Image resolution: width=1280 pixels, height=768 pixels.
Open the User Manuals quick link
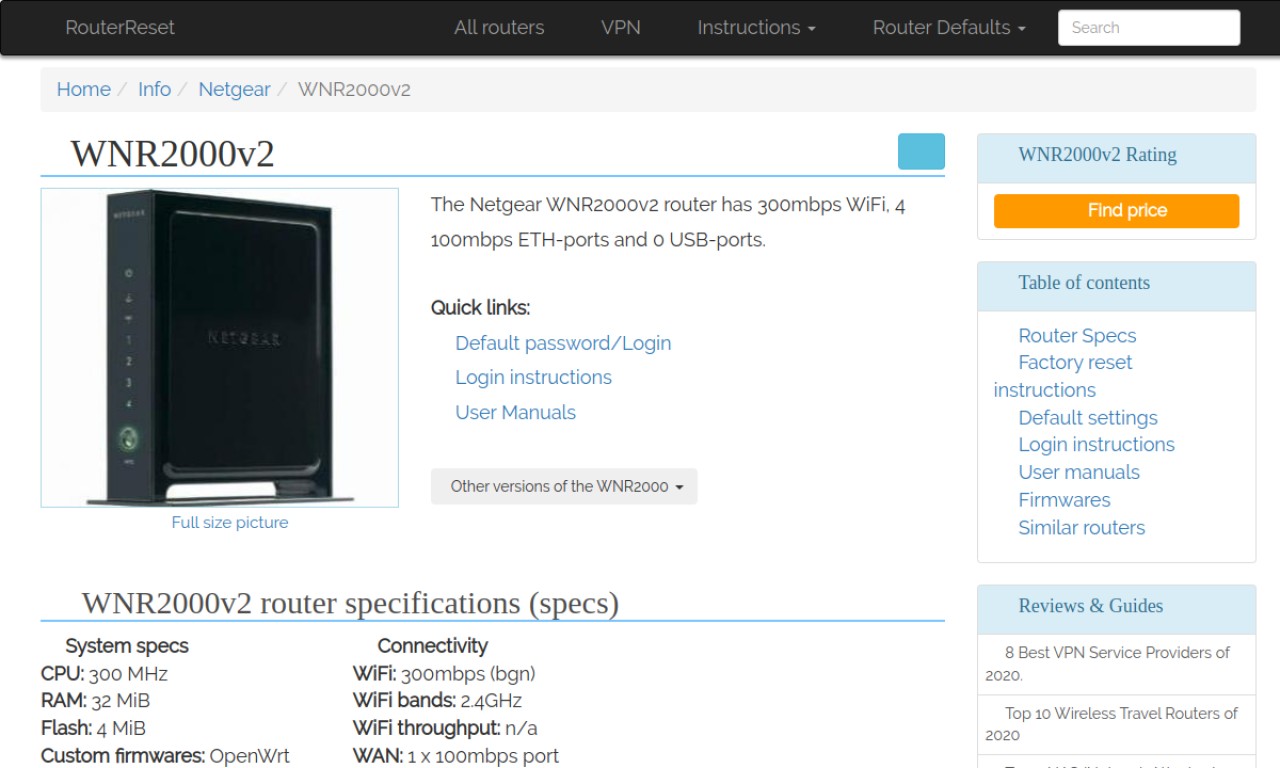(515, 412)
